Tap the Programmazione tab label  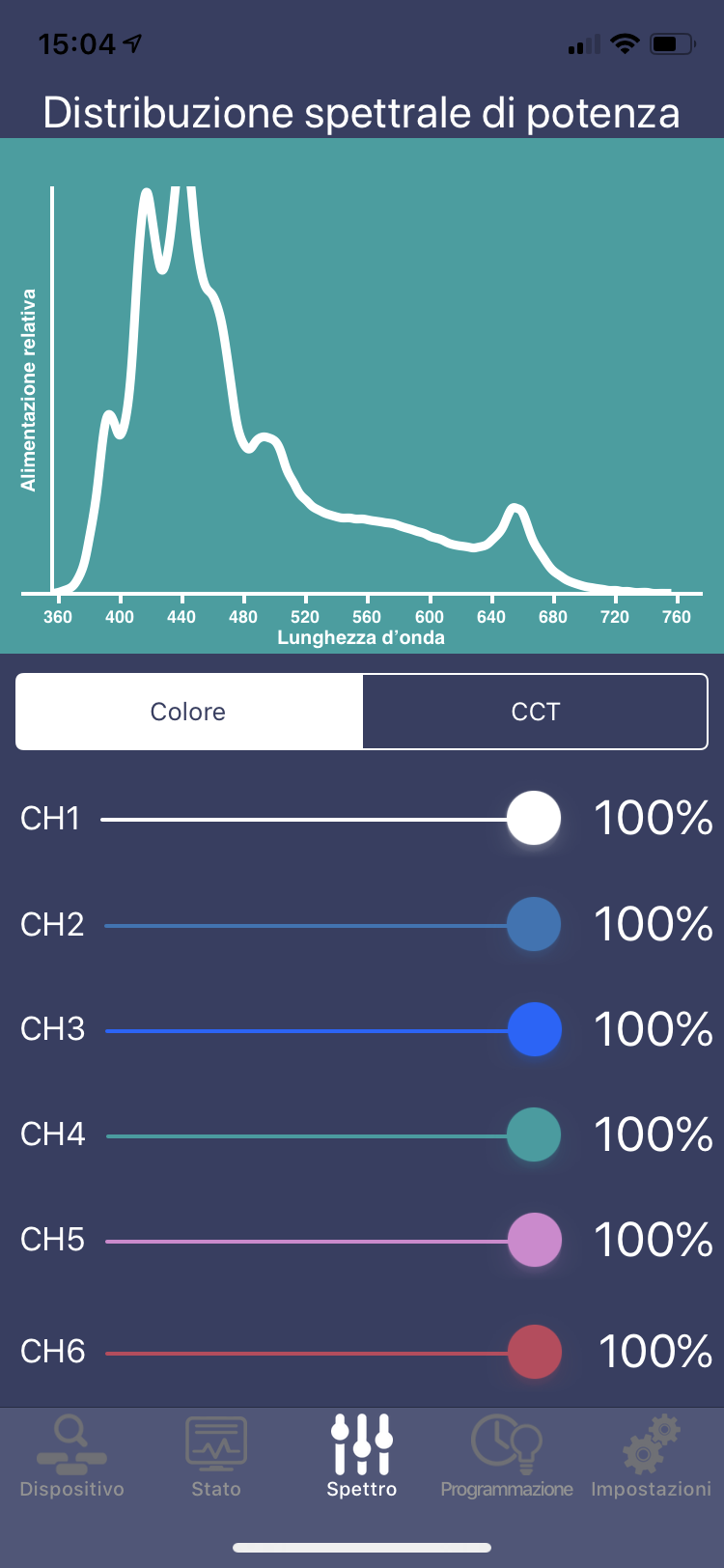[506, 1490]
